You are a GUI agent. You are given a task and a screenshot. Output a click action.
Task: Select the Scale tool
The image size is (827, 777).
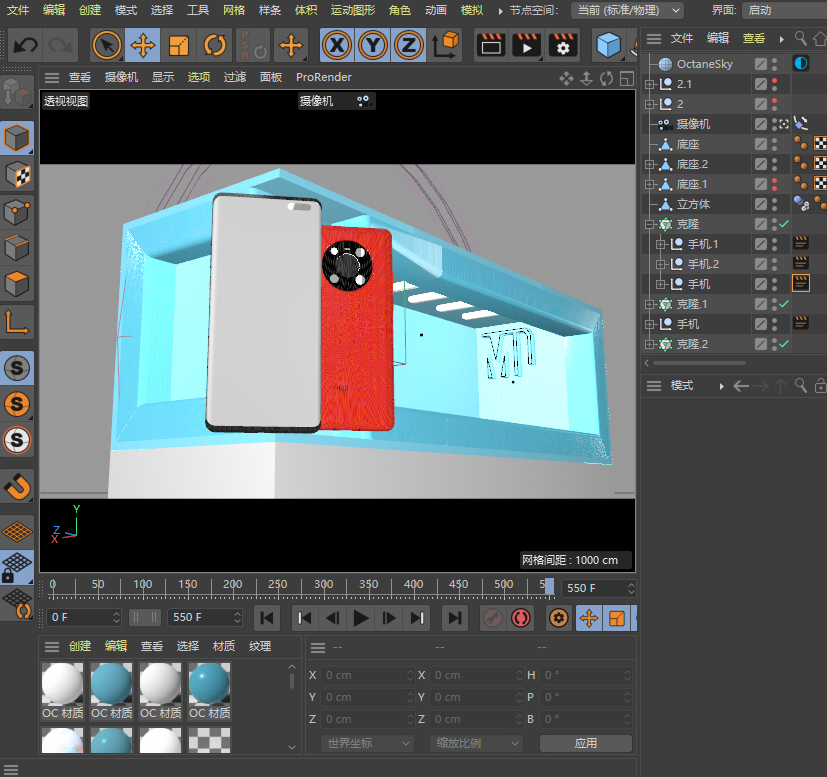pyautogui.click(x=179, y=45)
